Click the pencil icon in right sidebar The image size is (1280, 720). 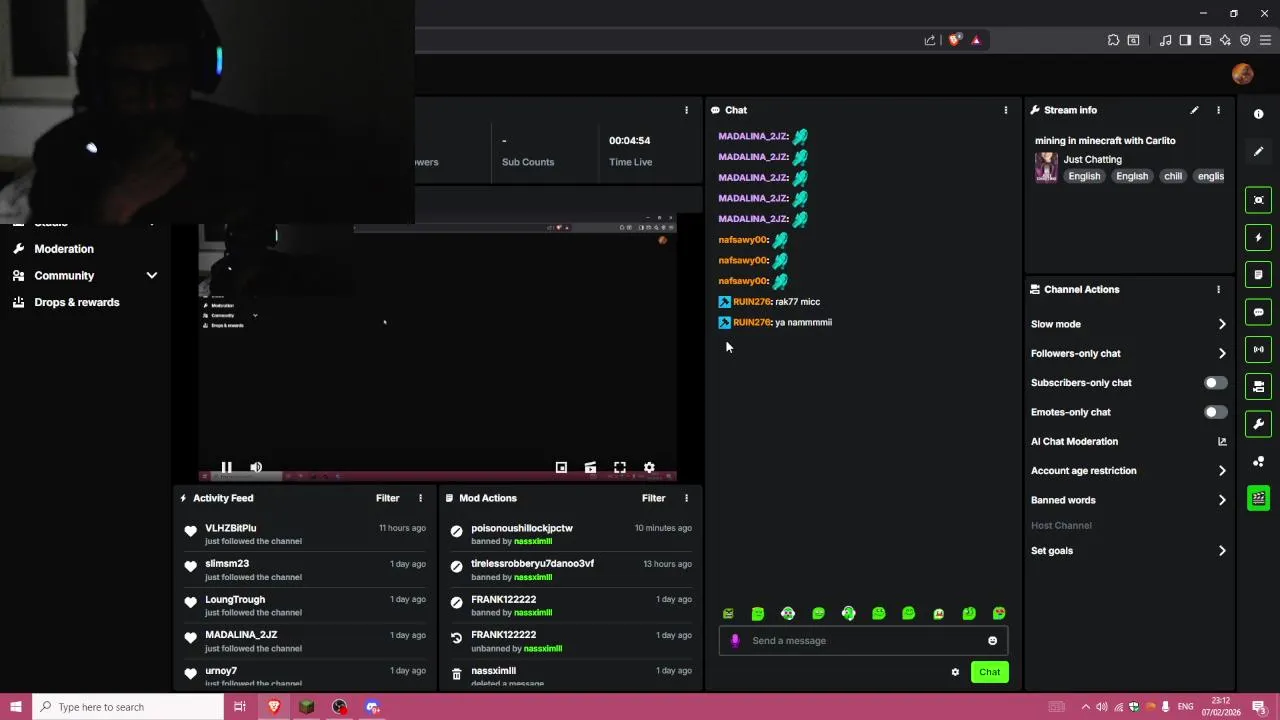[x=1258, y=151]
